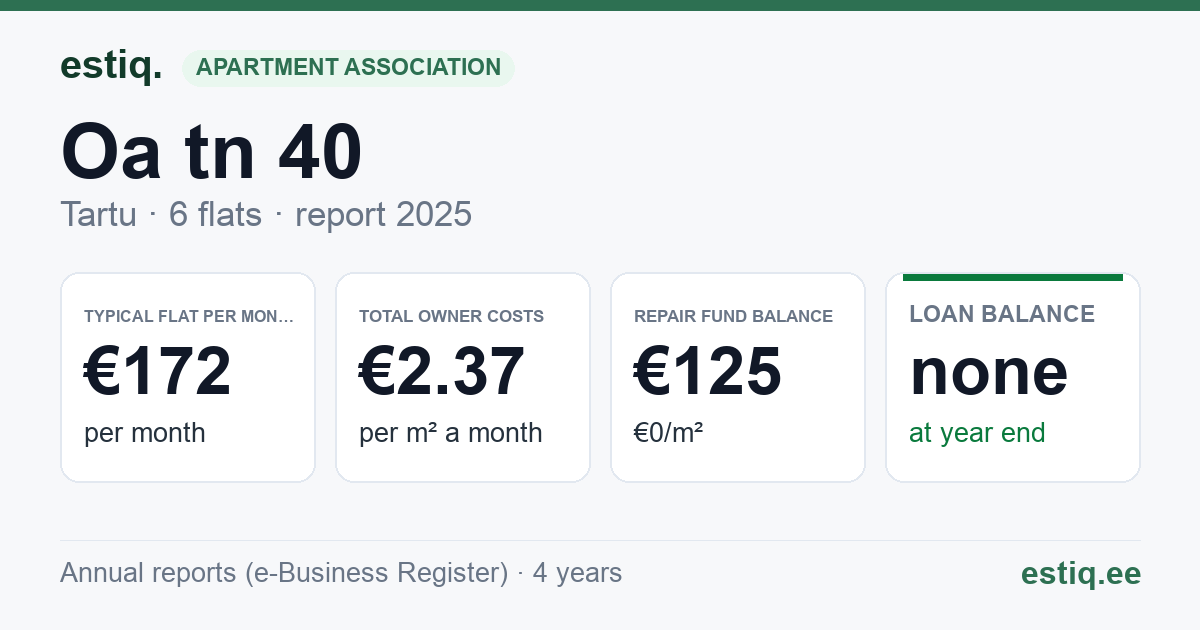The image size is (1200, 630).
Task: Click the €0/m² caption
Action: pyautogui.click(x=668, y=433)
